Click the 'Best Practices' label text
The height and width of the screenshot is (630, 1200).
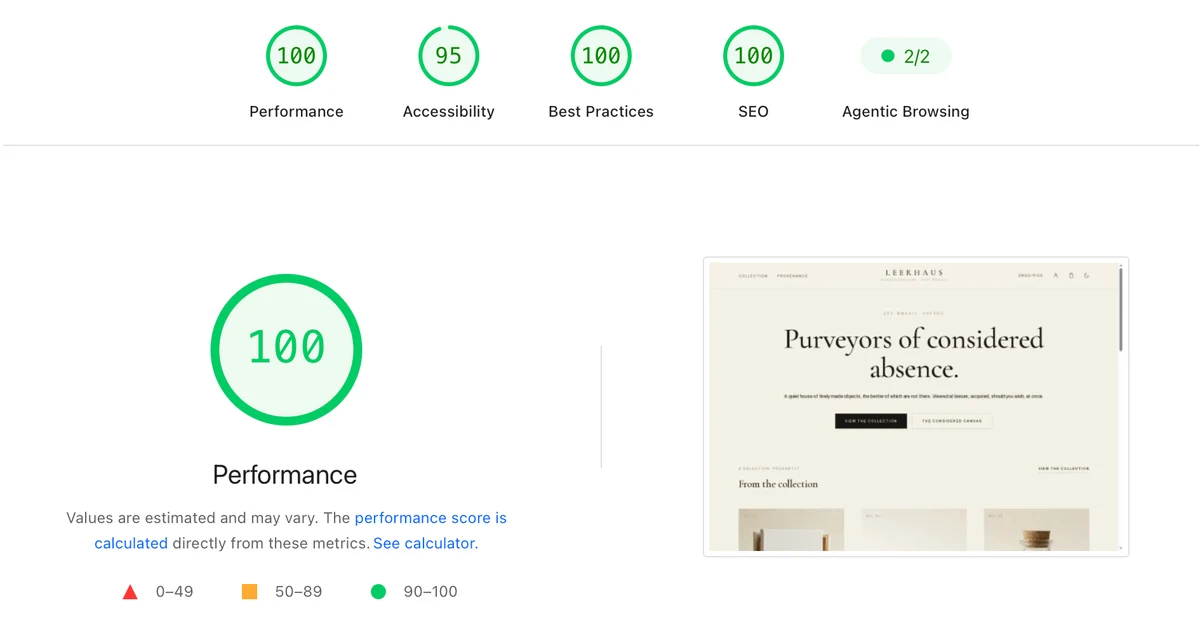(601, 112)
